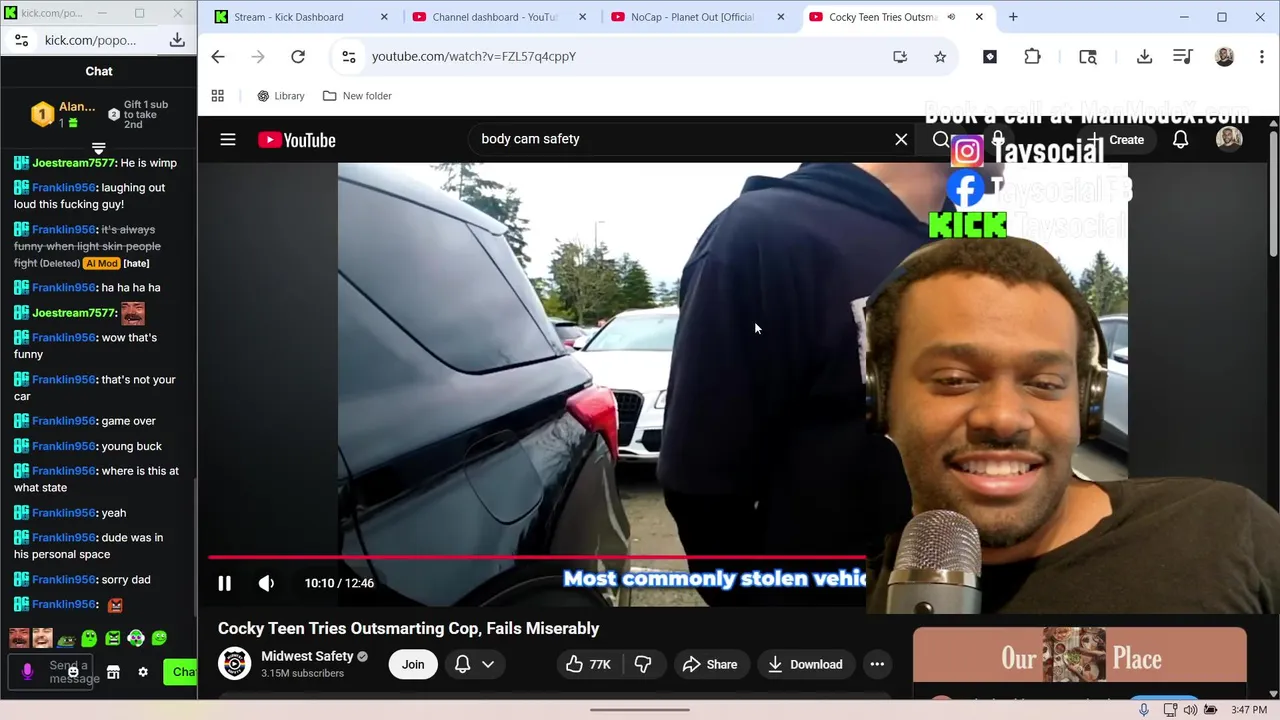Screen dimensions: 1280x720
Task: Close the Stream - Kick Dashboard tab
Action: [384, 17]
